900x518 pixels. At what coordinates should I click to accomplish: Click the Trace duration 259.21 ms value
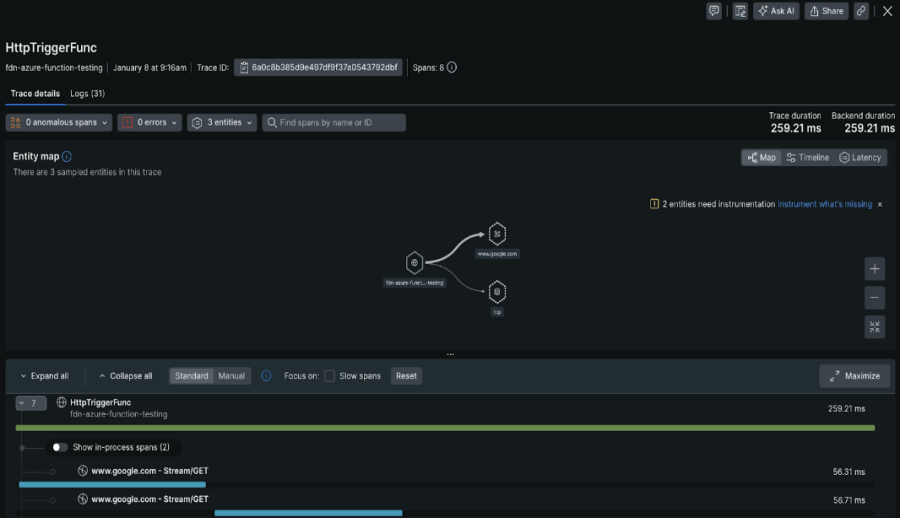click(796, 129)
